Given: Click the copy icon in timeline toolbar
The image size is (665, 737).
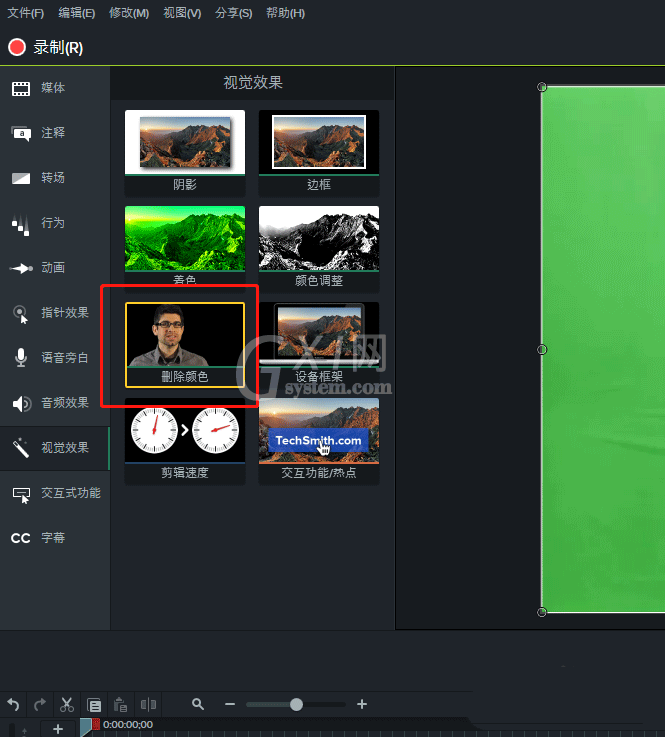Looking at the screenshot, I should (x=94, y=705).
